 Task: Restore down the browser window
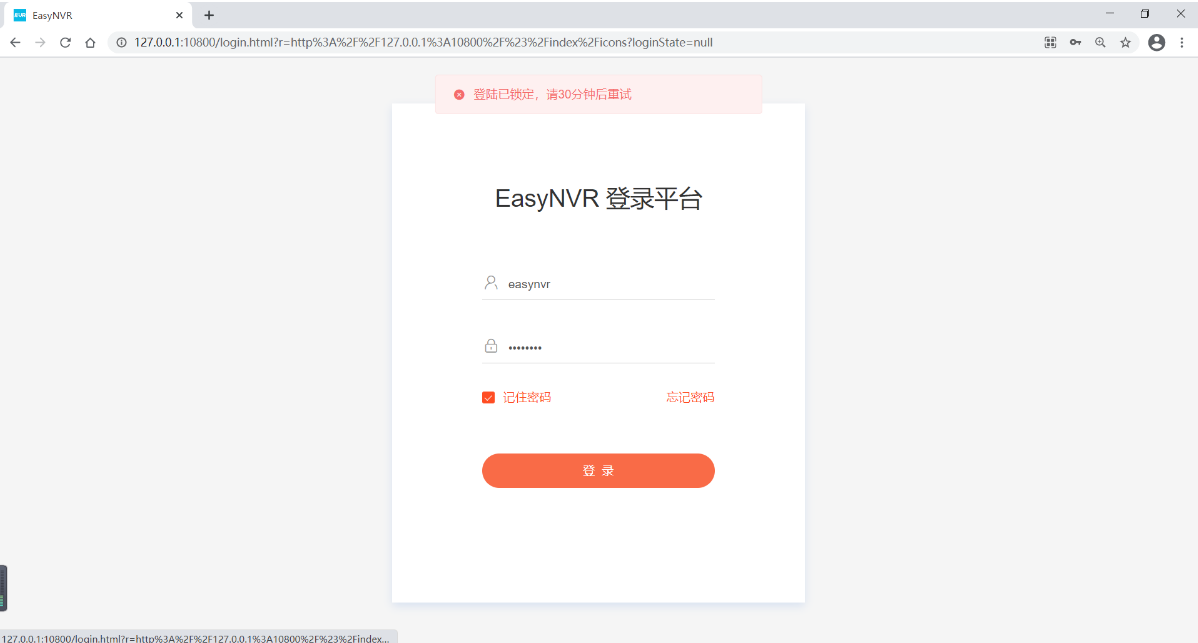pyautogui.click(x=1145, y=14)
